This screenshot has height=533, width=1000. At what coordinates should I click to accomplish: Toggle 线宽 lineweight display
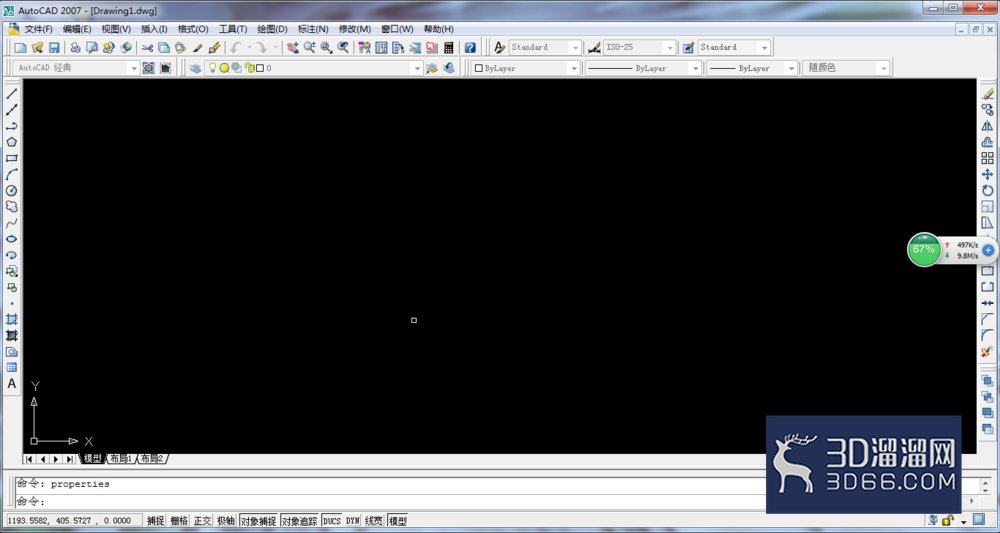[x=374, y=521]
